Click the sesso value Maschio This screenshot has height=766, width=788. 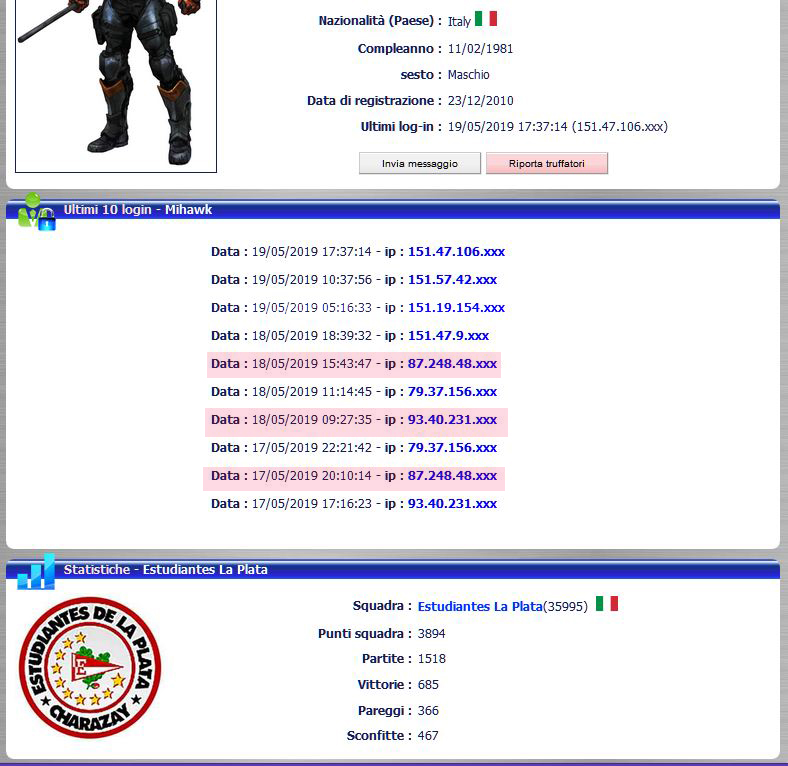[468, 74]
